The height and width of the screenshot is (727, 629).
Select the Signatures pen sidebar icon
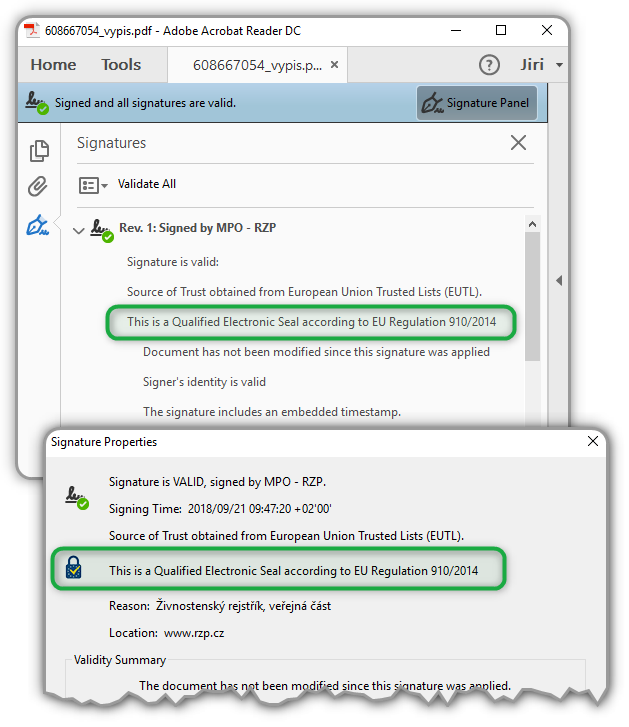pos(37,225)
